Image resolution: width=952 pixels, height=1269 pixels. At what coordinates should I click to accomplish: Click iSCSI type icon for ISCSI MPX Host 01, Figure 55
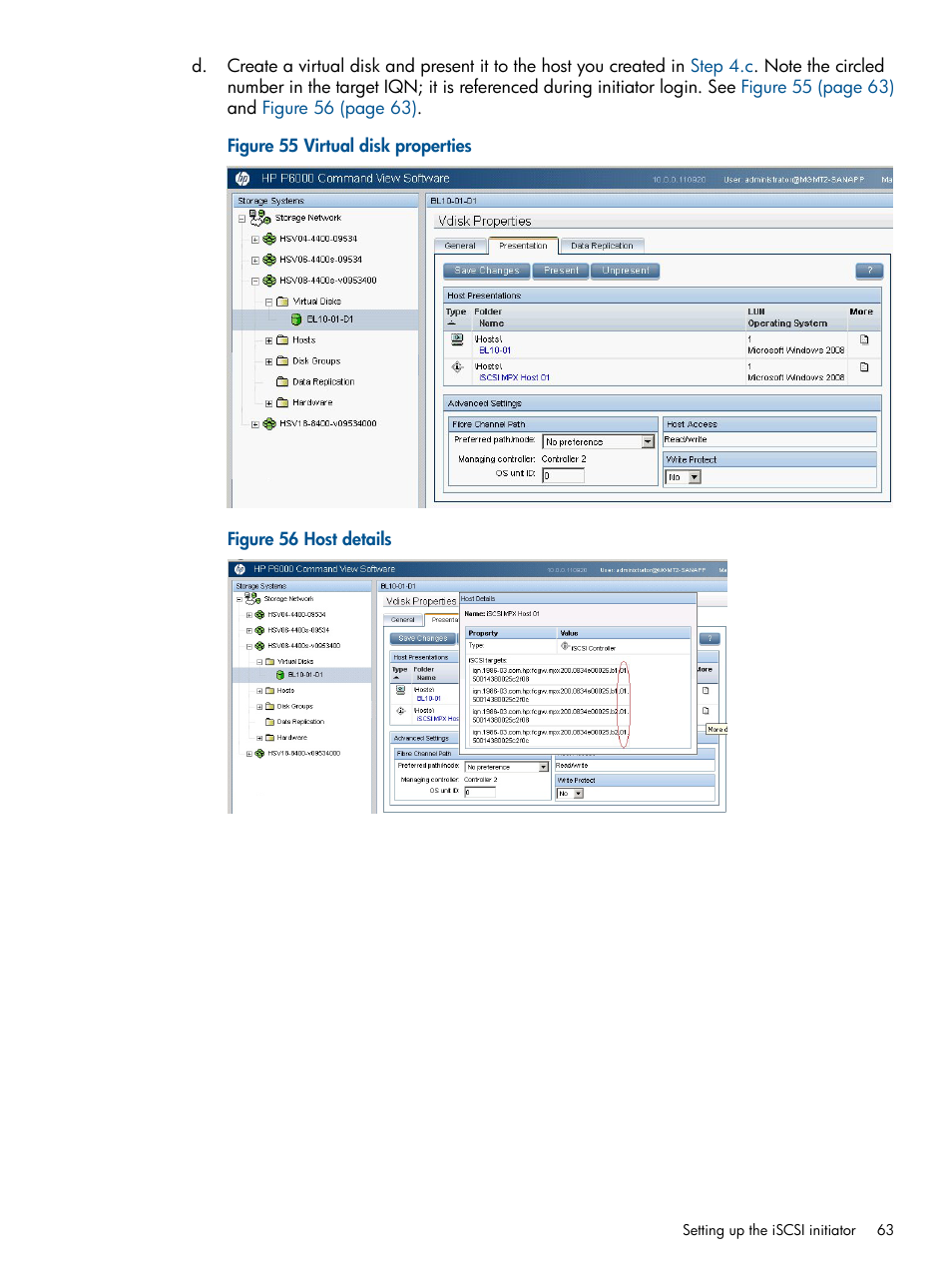457,367
